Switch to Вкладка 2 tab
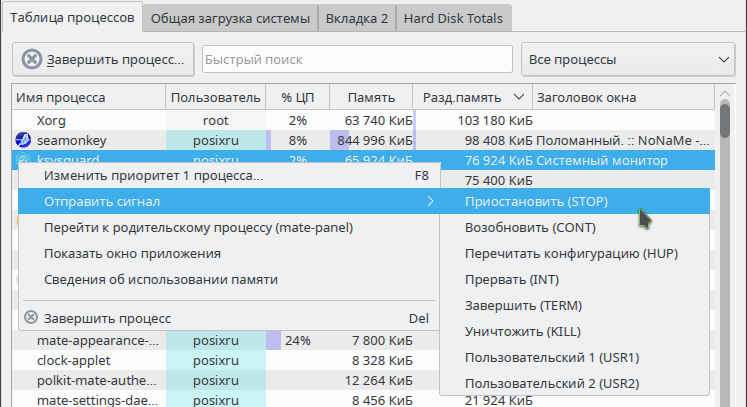This screenshot has height=407, width=747. point(357,19)
